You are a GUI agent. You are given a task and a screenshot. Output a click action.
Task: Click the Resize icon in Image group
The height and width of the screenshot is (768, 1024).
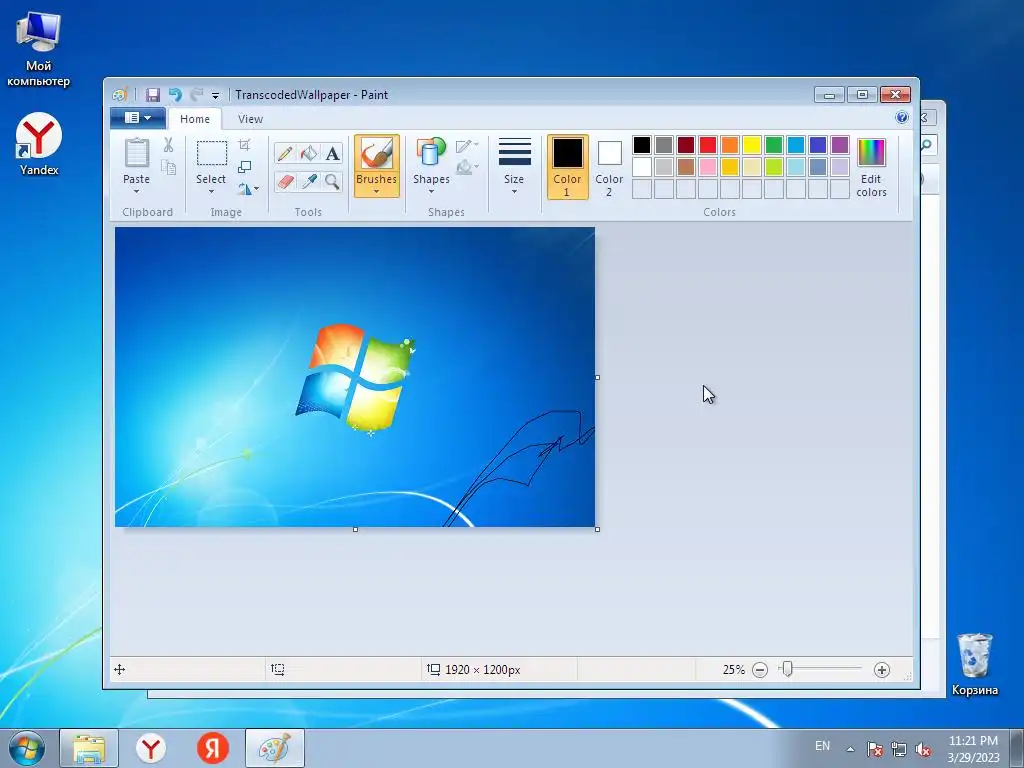pyautogui.click(x=244, y=167)
